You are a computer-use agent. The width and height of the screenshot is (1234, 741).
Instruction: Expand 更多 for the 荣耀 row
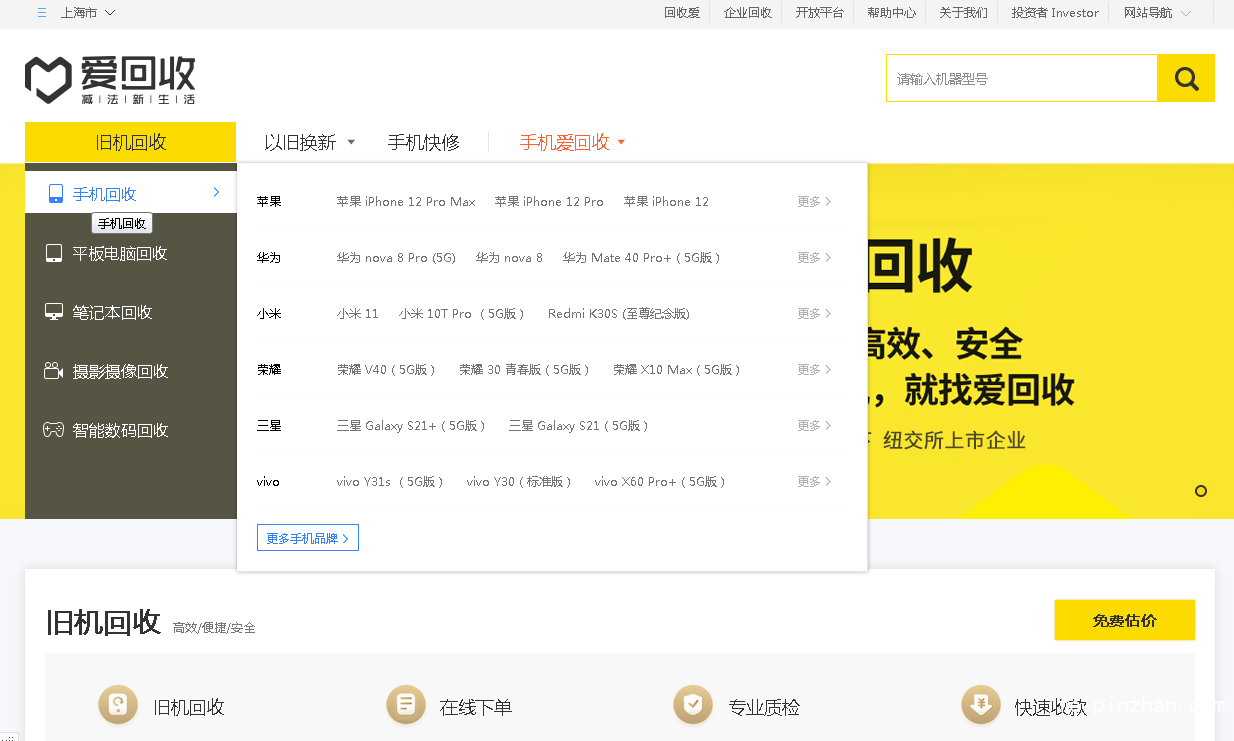(x=814, y=370)
